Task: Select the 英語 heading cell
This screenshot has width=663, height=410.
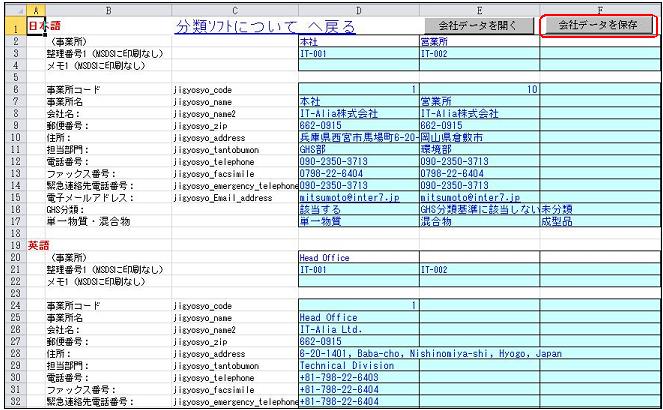Action: click(x=38, y=245)
